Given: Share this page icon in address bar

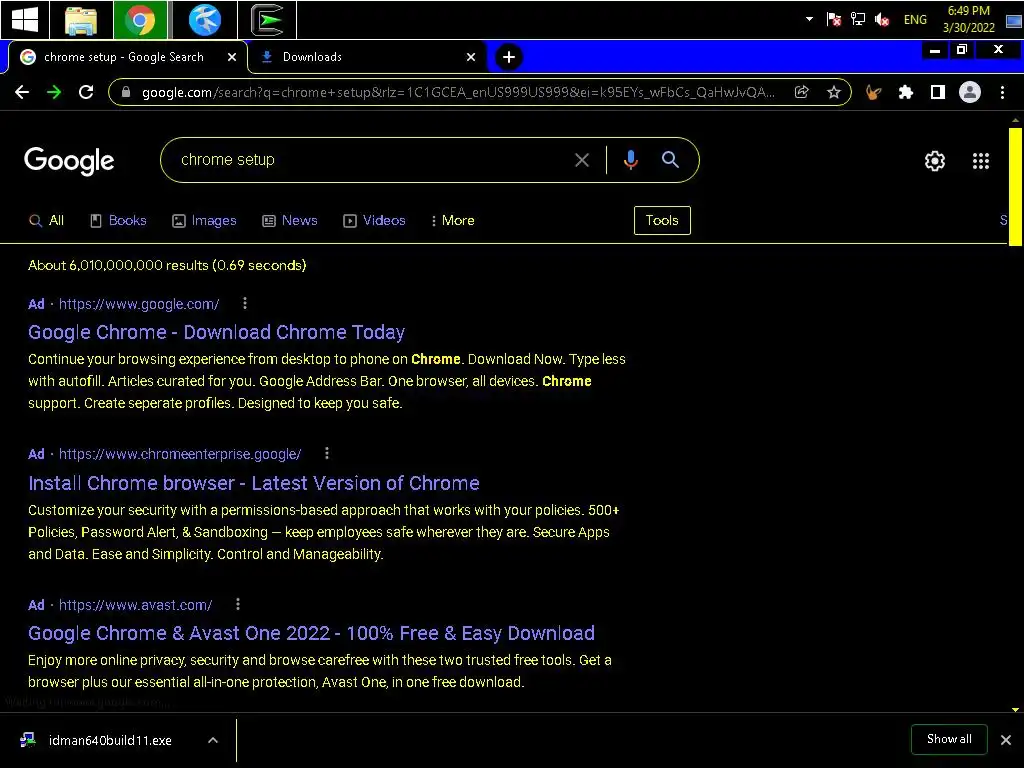Looking at the screenshot, I should tap(801, 92).
